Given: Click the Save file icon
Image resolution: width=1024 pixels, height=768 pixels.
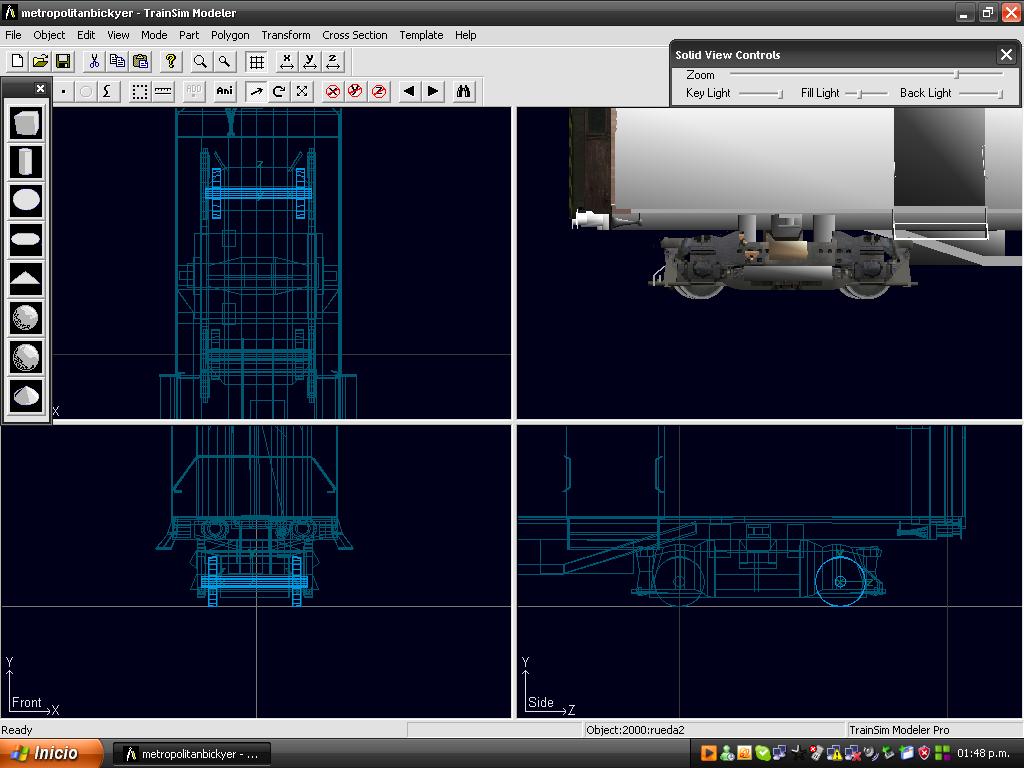Looking at the screenshot, I should [x=62, y=62].
